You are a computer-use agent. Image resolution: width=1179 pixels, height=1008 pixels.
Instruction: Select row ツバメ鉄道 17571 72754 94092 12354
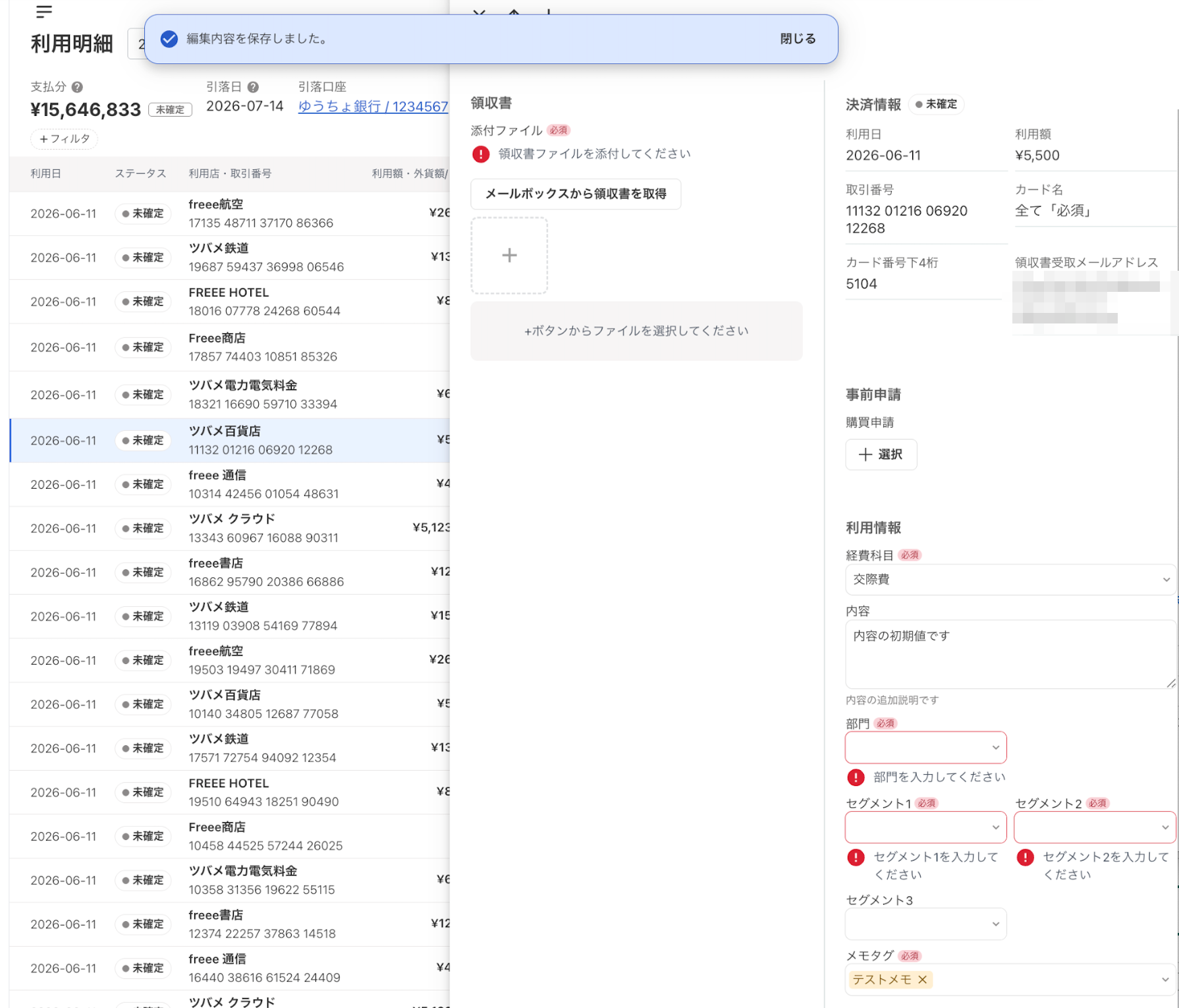(230, 748)
